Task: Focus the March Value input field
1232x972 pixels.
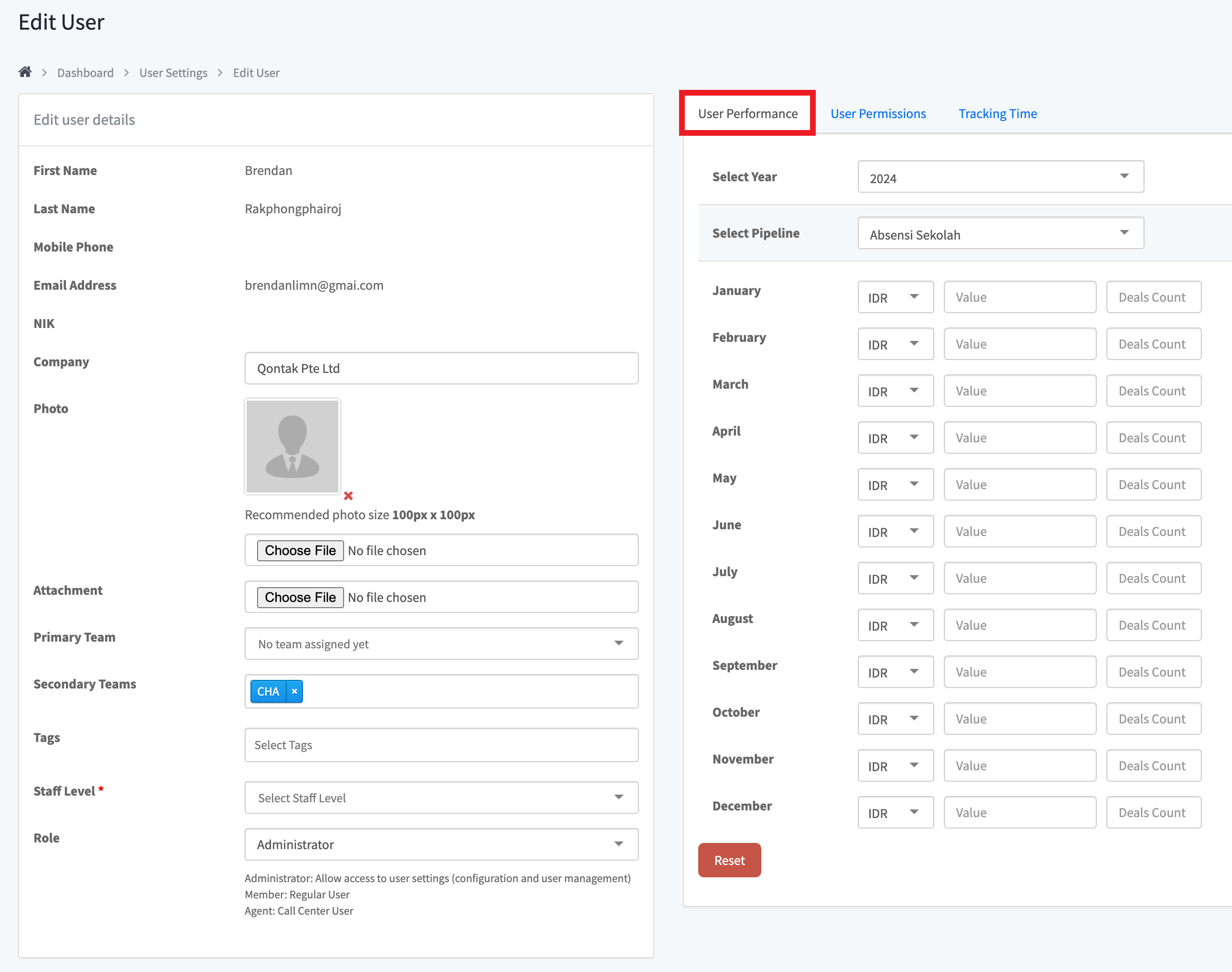Action: point(1019,391)
